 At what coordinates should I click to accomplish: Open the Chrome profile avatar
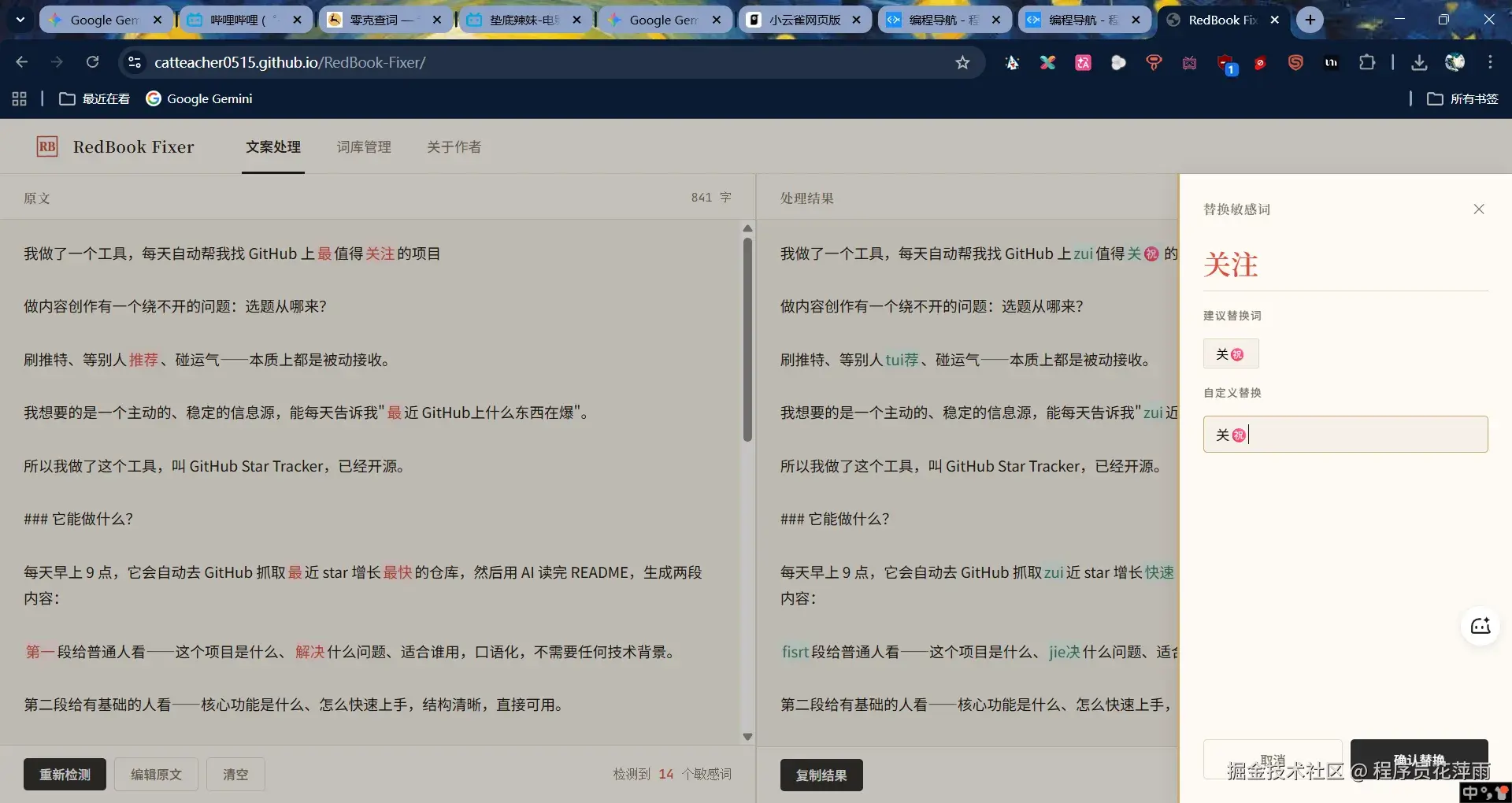[x=1455, y=62]
